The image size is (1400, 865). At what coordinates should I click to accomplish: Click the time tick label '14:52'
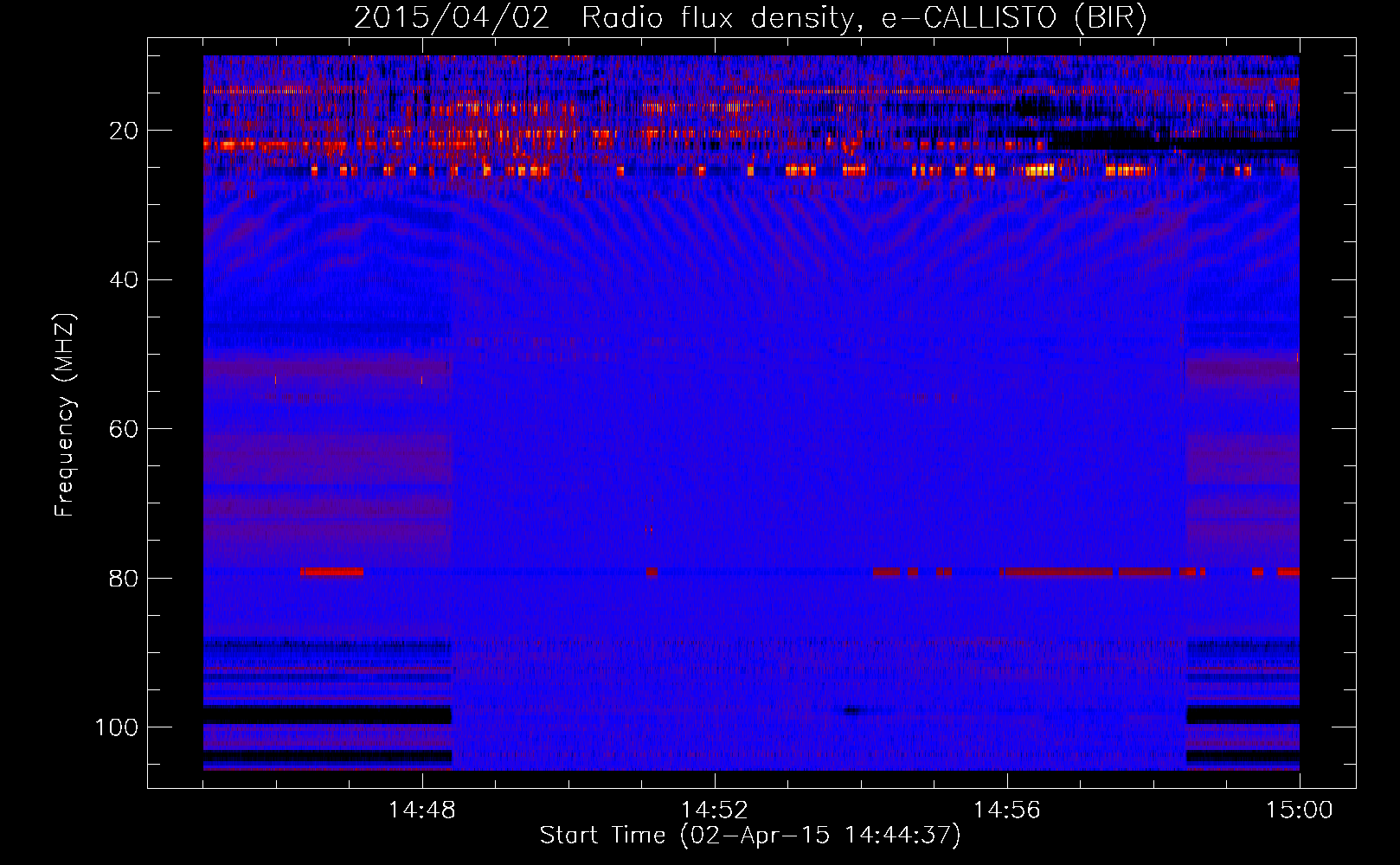point(715,811)
